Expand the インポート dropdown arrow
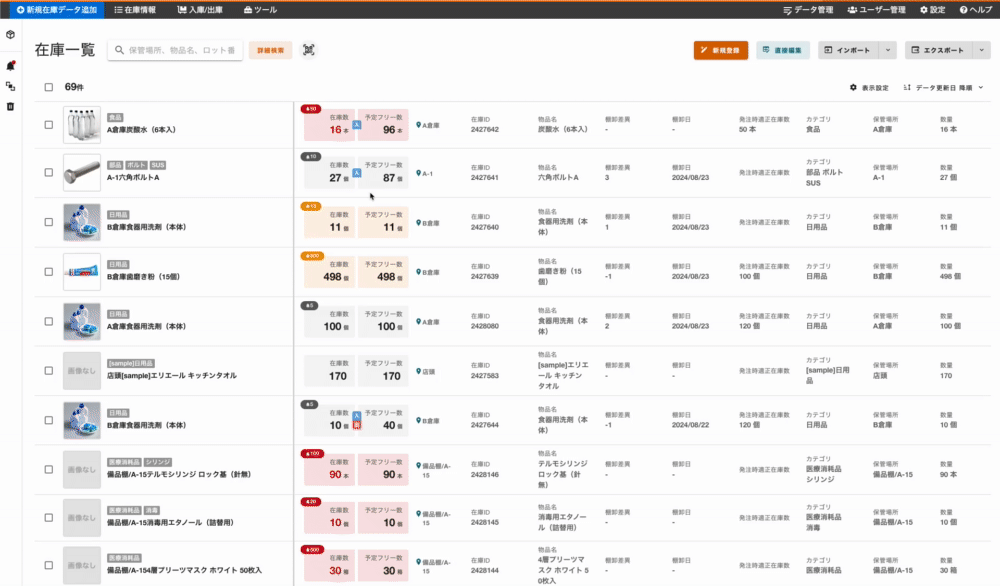 click(x=888, y=50)
